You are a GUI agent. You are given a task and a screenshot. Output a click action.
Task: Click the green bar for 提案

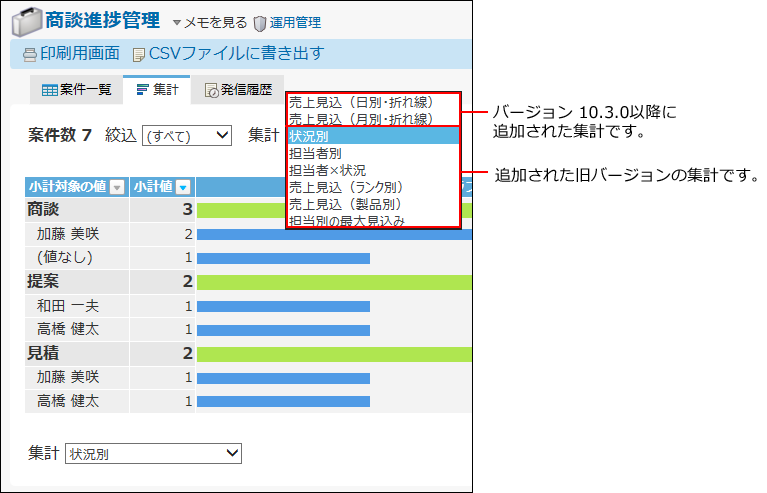pyautogui.click(x=334, y=282)
